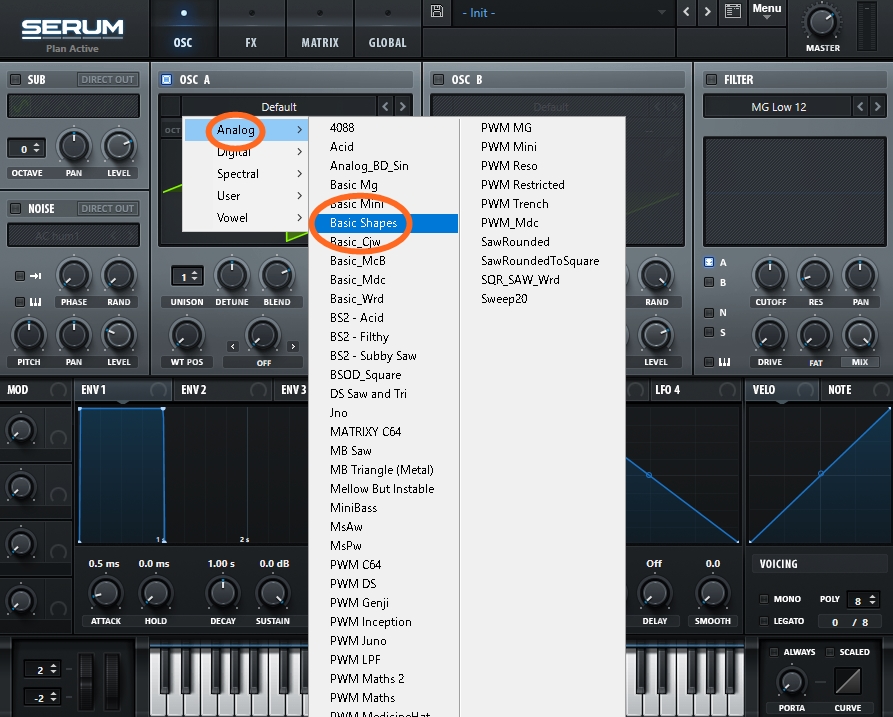The image size is (893, 717).
Task: Enable MONO voicing checkbox
Action: (x=764, y=599)
